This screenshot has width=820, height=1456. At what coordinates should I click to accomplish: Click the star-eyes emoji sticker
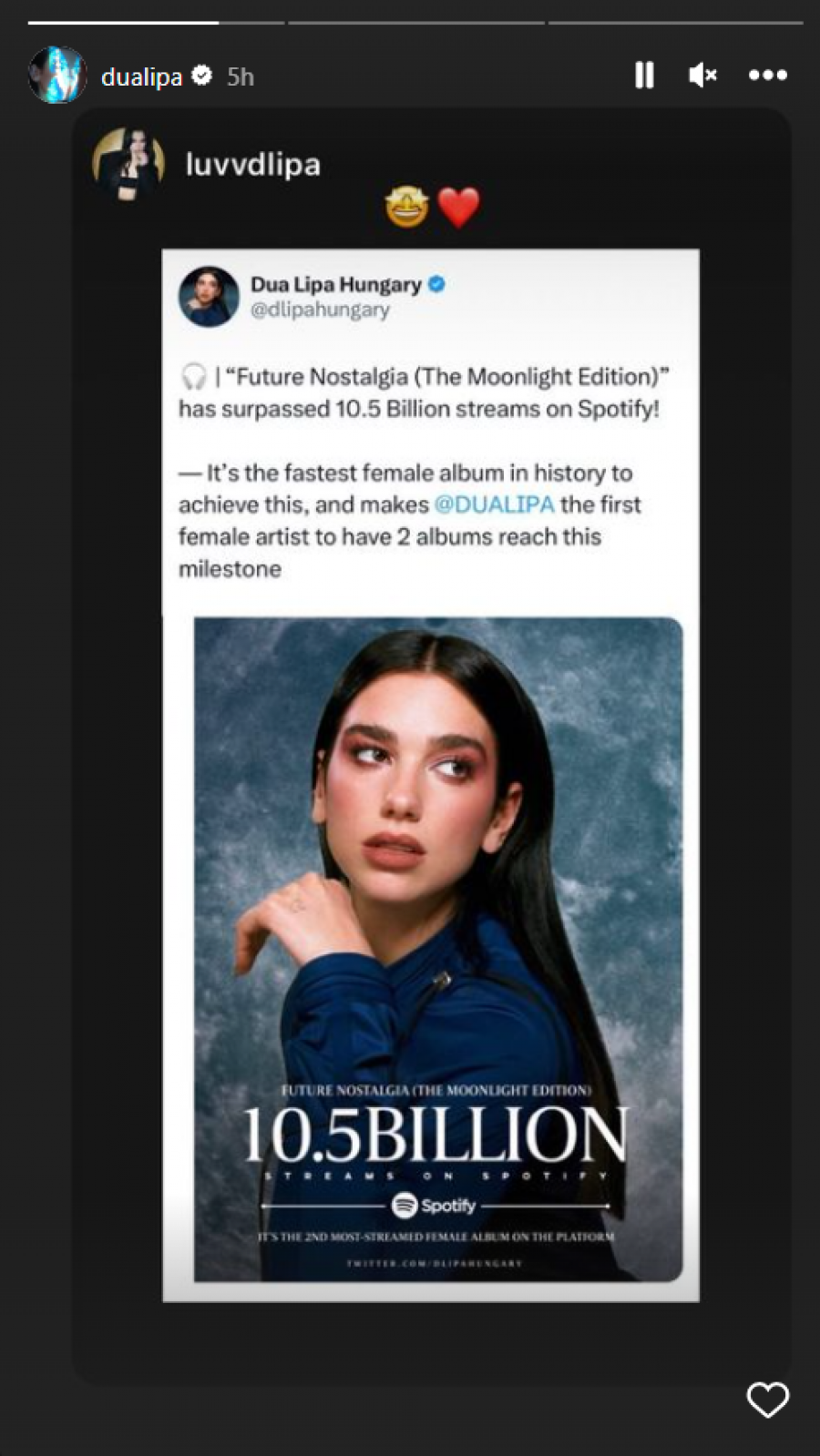coord(406,206)
